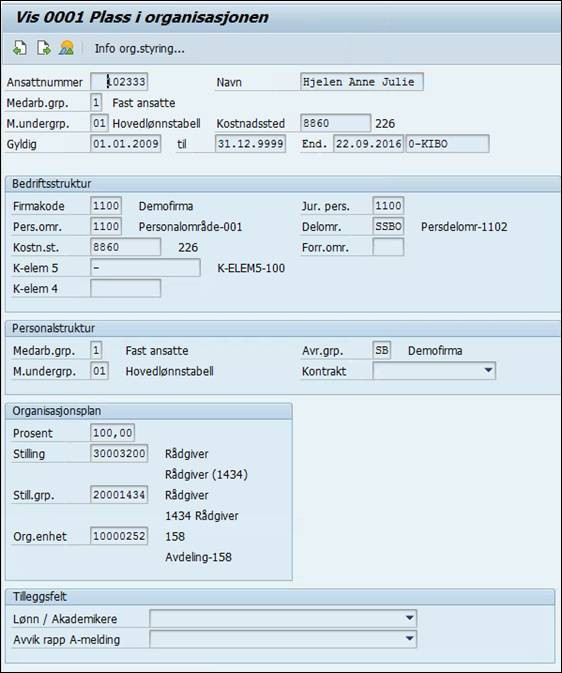Click the Org.enhet field 10000252
562x673 pixels.
[x=119, y=536]
